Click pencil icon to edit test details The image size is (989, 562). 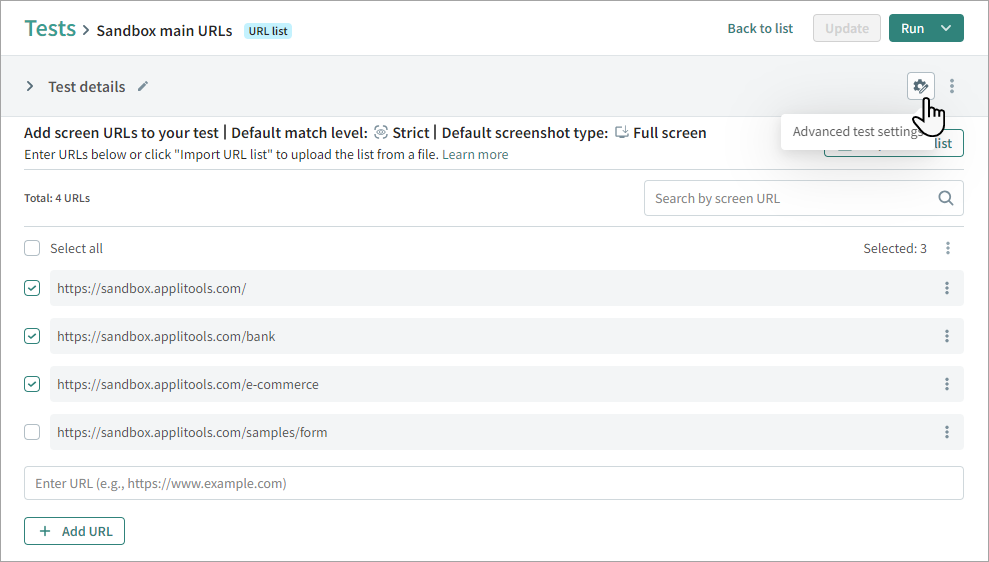[x=143, y=86]
